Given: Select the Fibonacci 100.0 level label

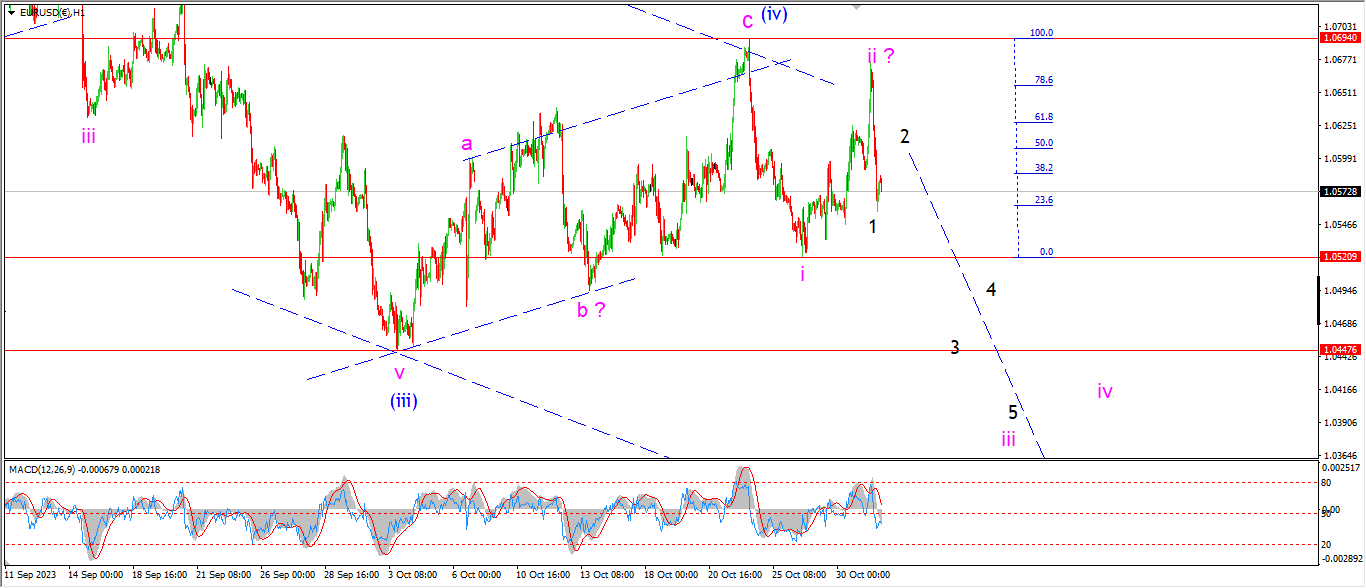Looking at the screenshot, I should [x=1041, y=33].
